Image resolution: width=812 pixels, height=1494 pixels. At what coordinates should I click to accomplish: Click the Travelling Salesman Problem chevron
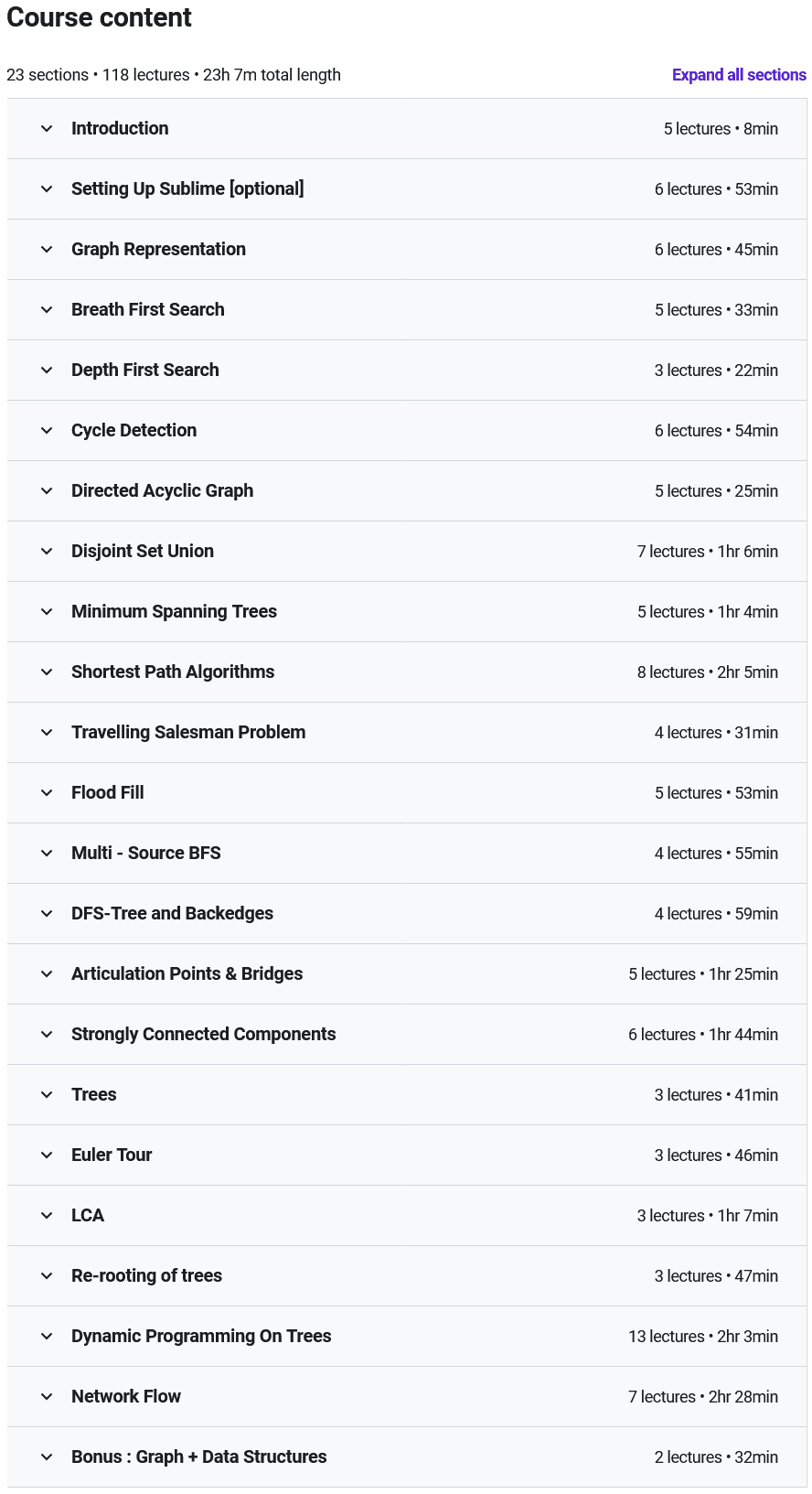pyautogui.click(x=47, y=733)
